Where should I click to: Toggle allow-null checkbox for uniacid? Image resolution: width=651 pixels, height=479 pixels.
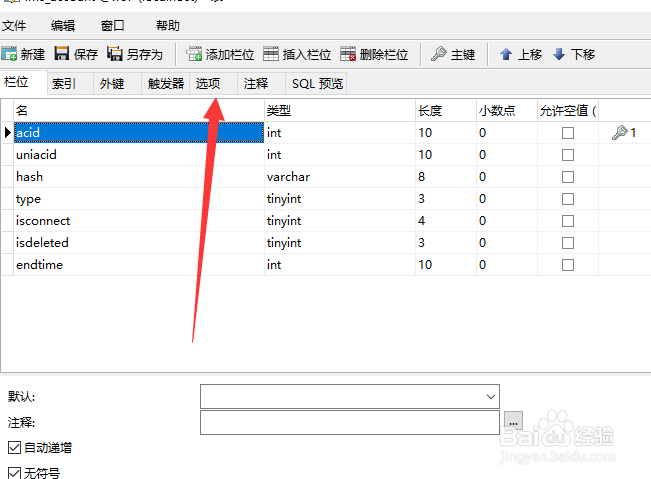pos(568,155)
